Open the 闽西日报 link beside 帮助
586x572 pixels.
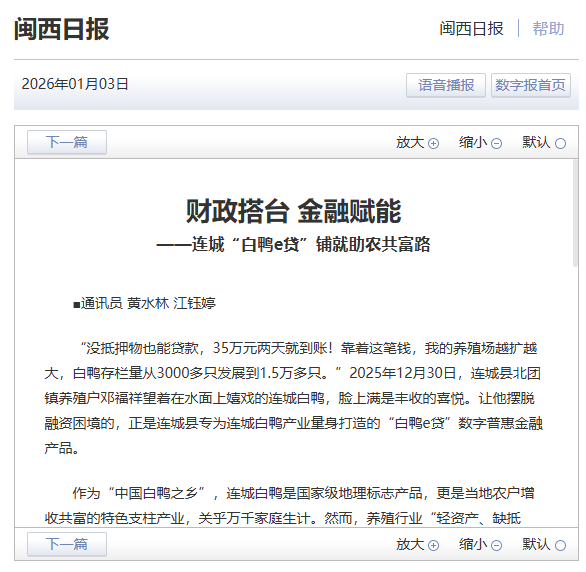click(x=471, y=29)
